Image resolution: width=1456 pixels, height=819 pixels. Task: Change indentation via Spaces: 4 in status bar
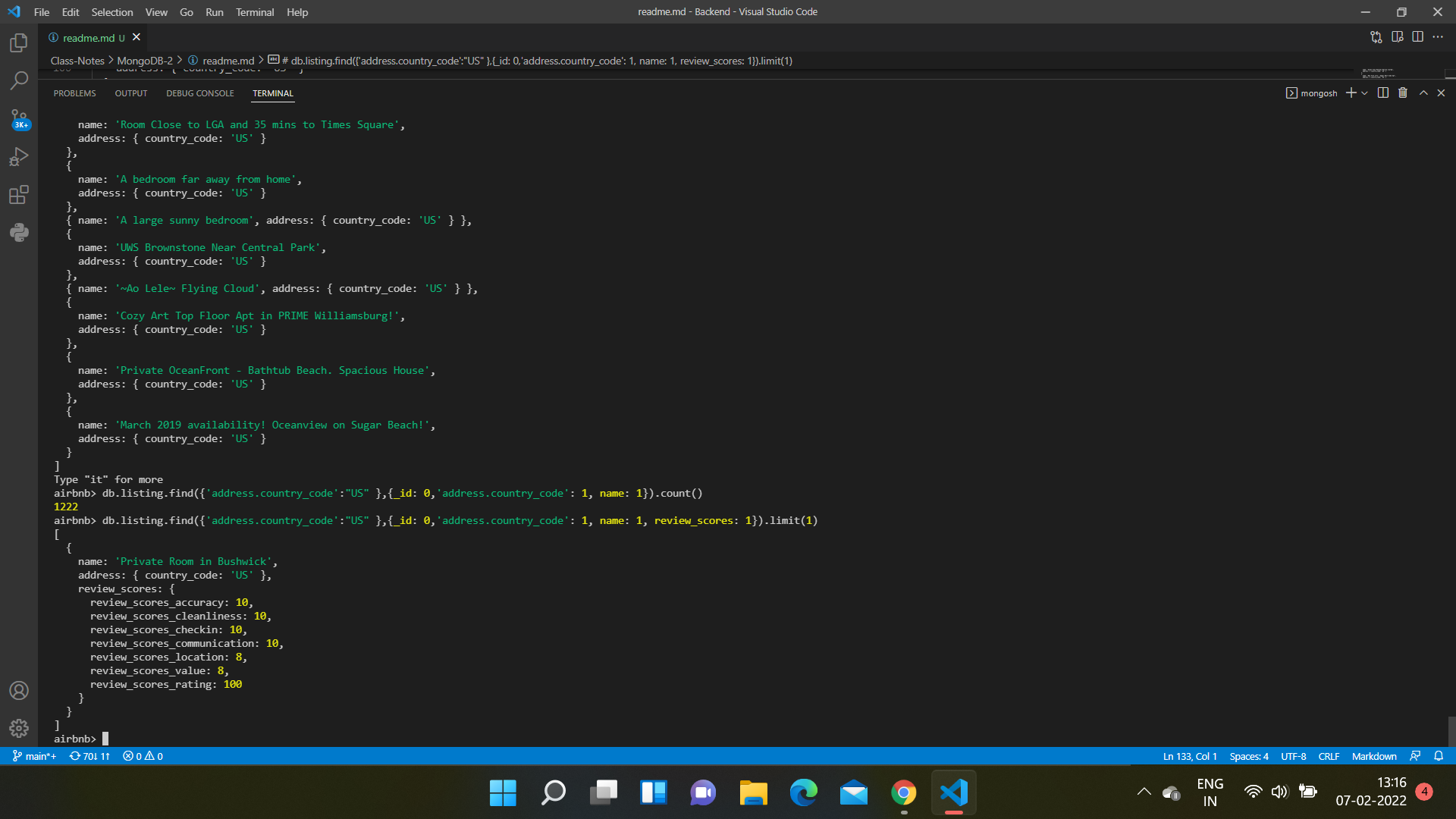click(1249, 756)
